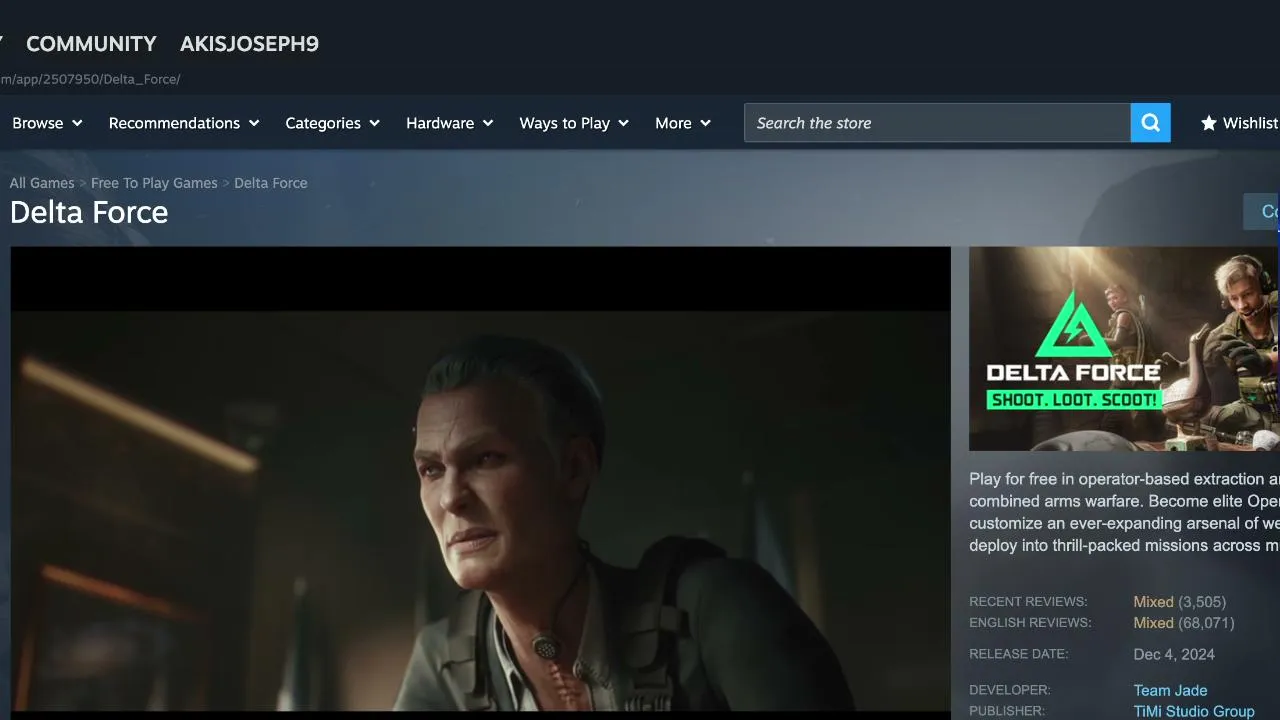Open the COMMUNITY menu

(91, 44)
